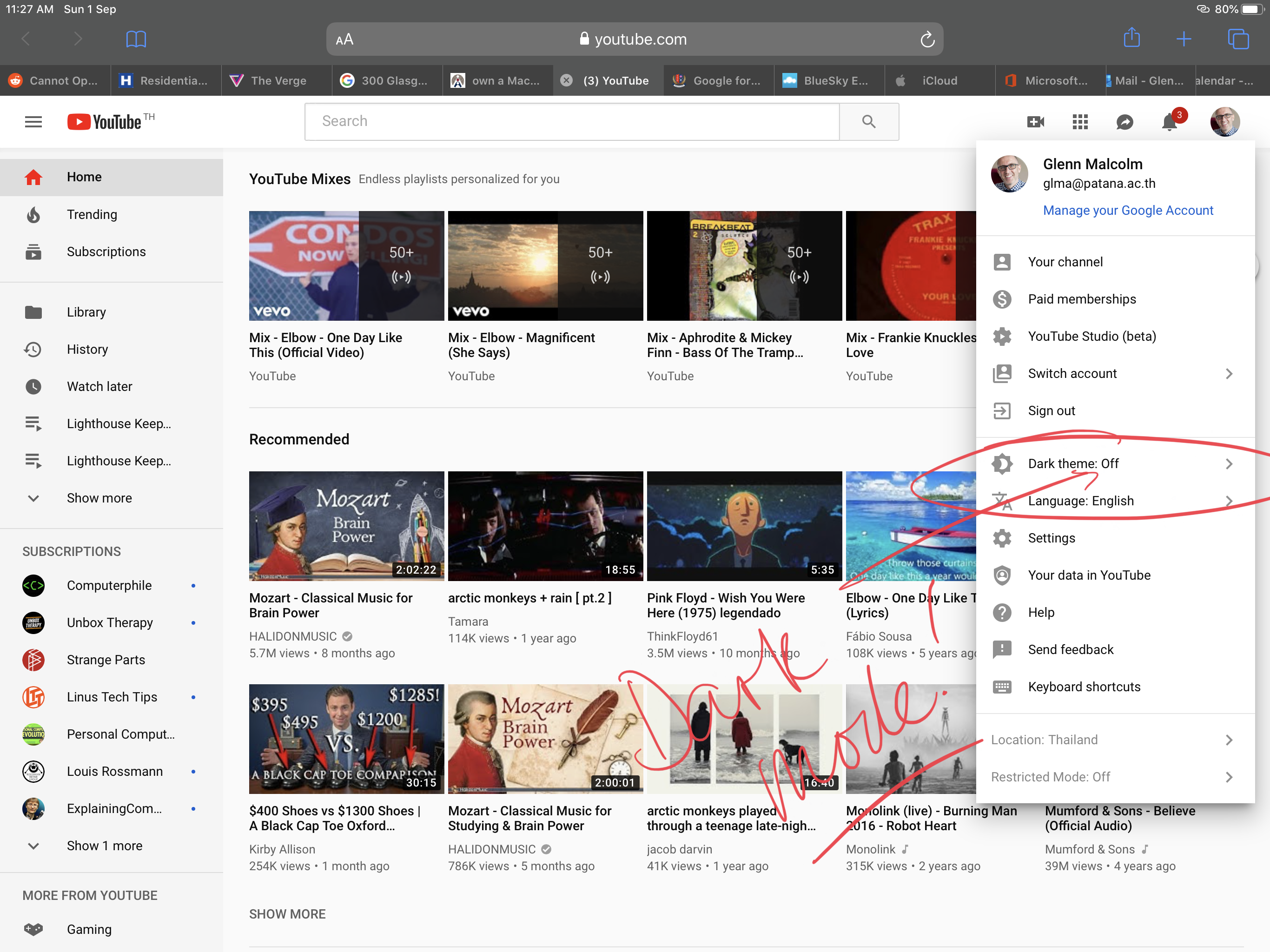Open History in the sidebar
1270x952 pixels.
click(x=112, y=349)
